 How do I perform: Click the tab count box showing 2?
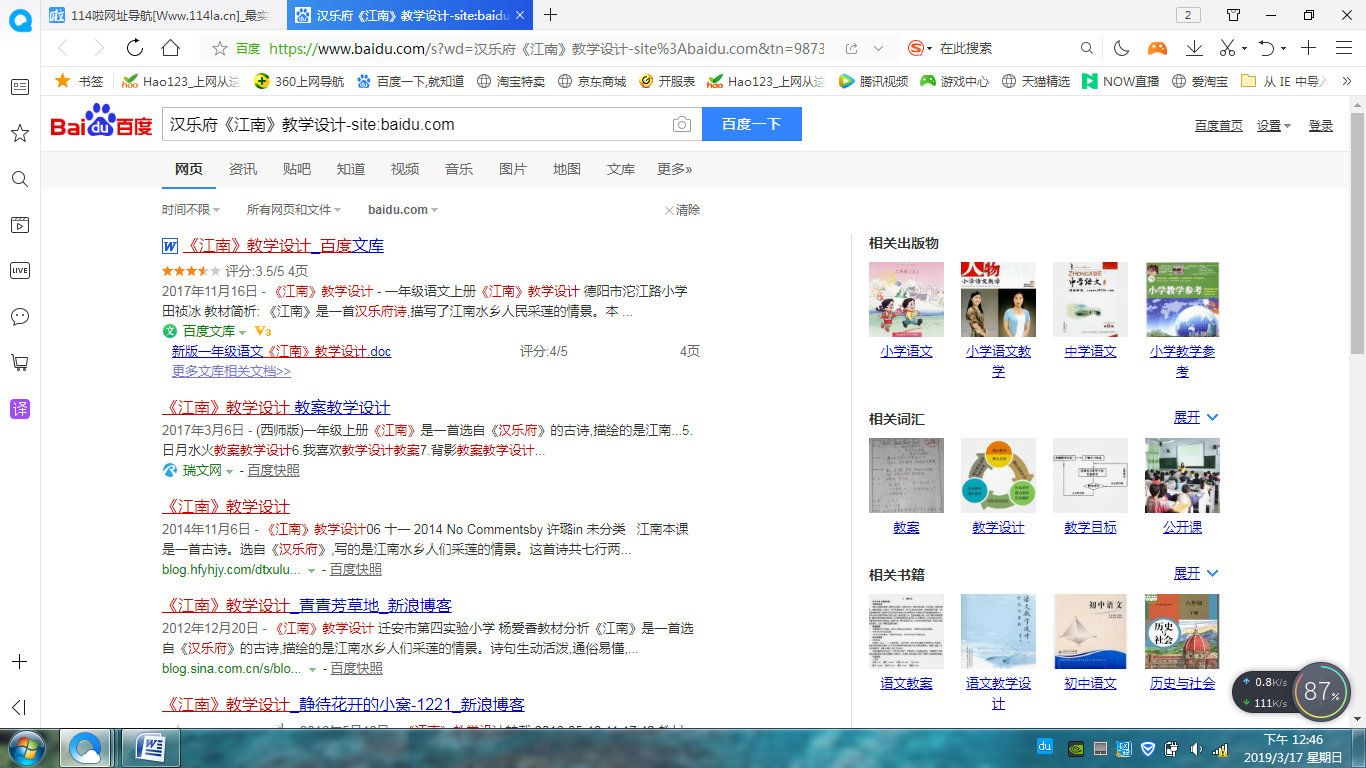pyautogui.click(x=1188, y=15)
